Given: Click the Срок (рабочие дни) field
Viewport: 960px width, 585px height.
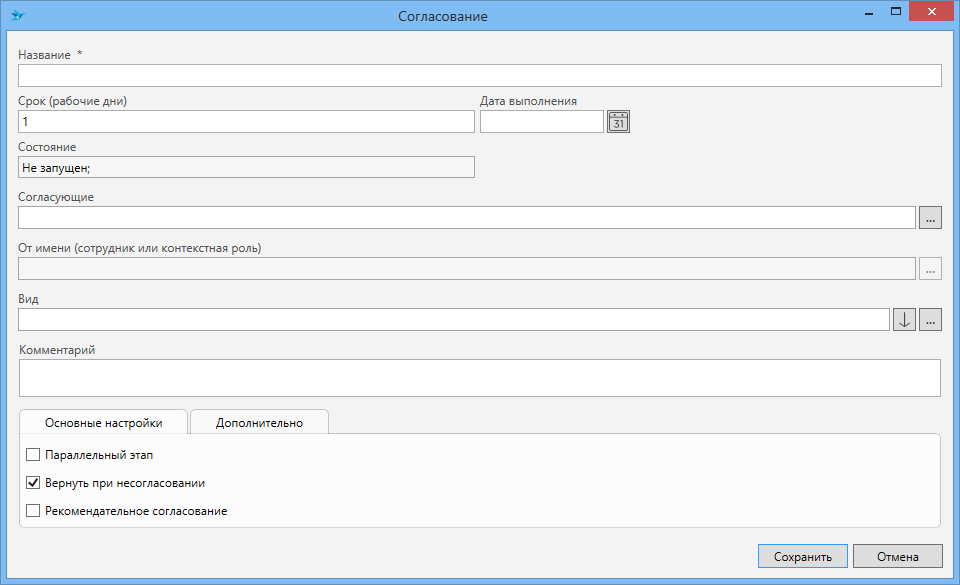Looking at the screenshot, I should click(246, 121).
